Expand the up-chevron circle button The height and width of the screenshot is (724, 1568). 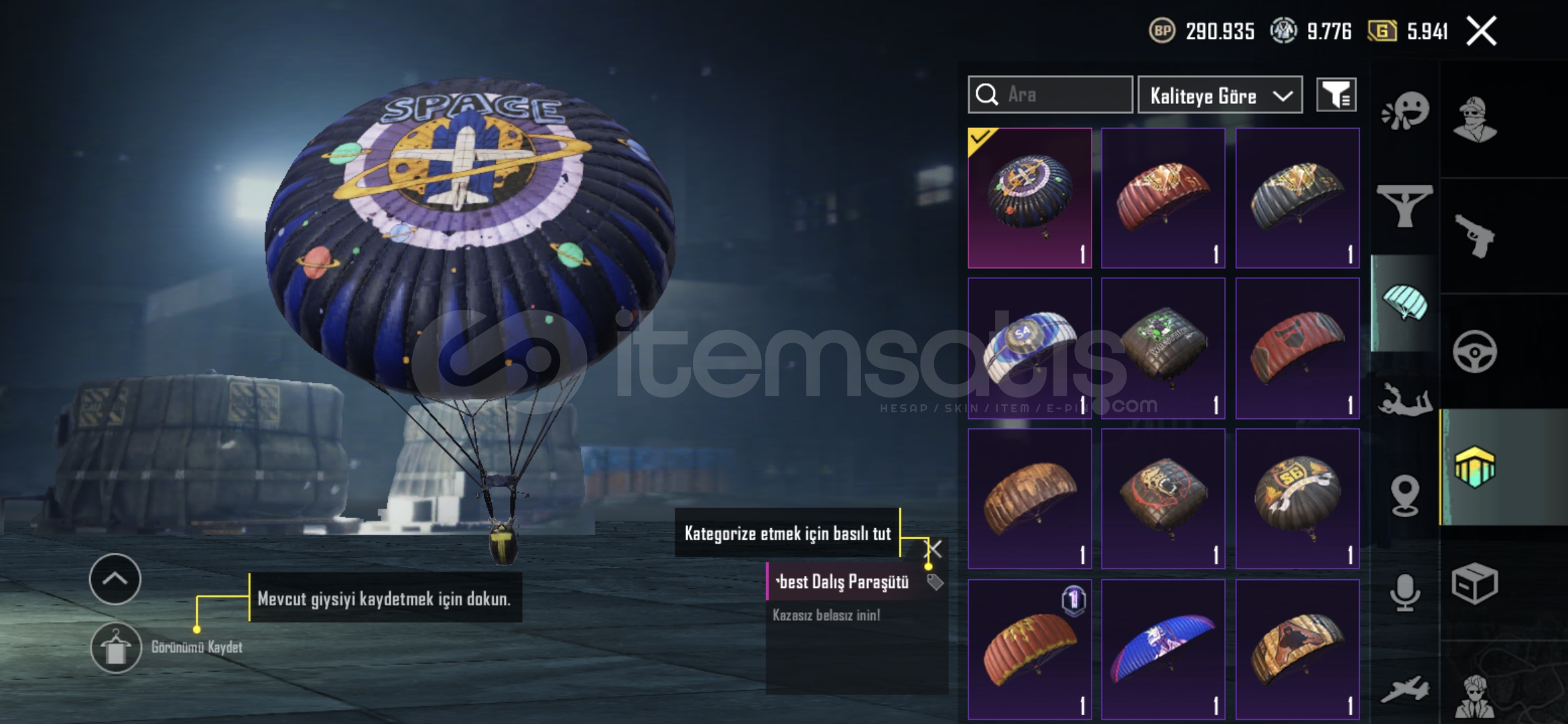pos(115,579)
